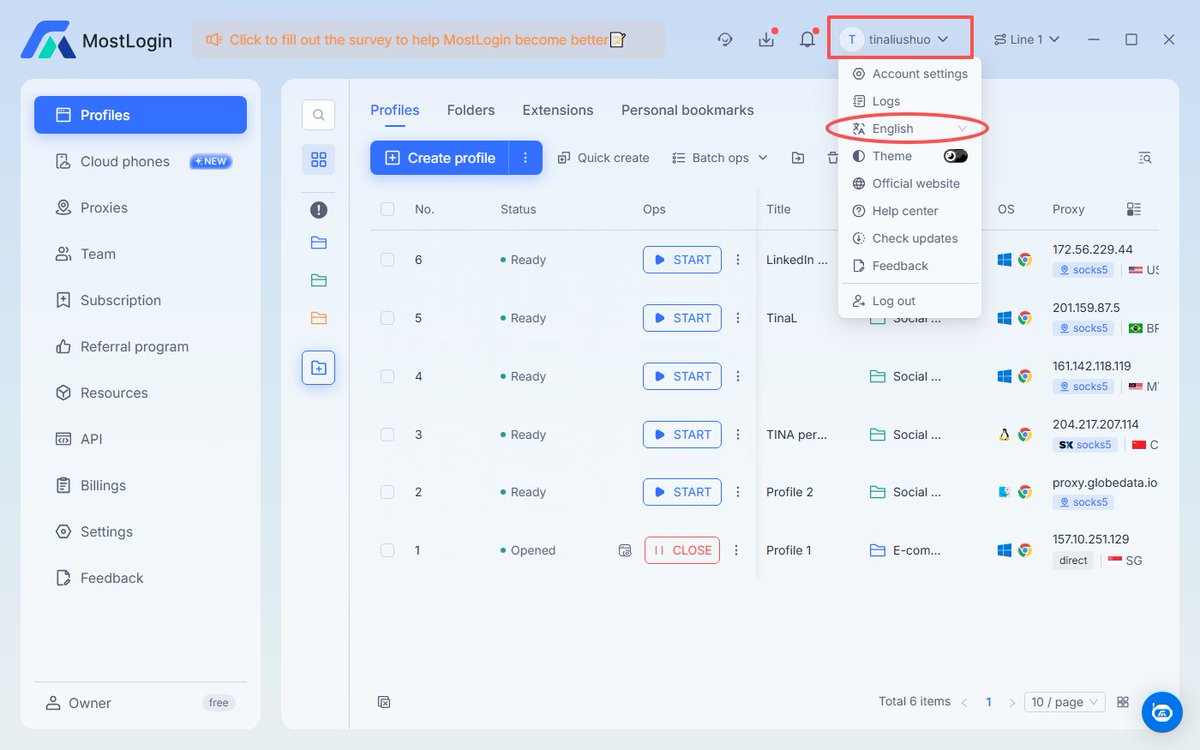Image resolution: width=1200 pixels, height=750 pixels.
Task: Select the all-profiles grid icon
Action: coord(318,160)
